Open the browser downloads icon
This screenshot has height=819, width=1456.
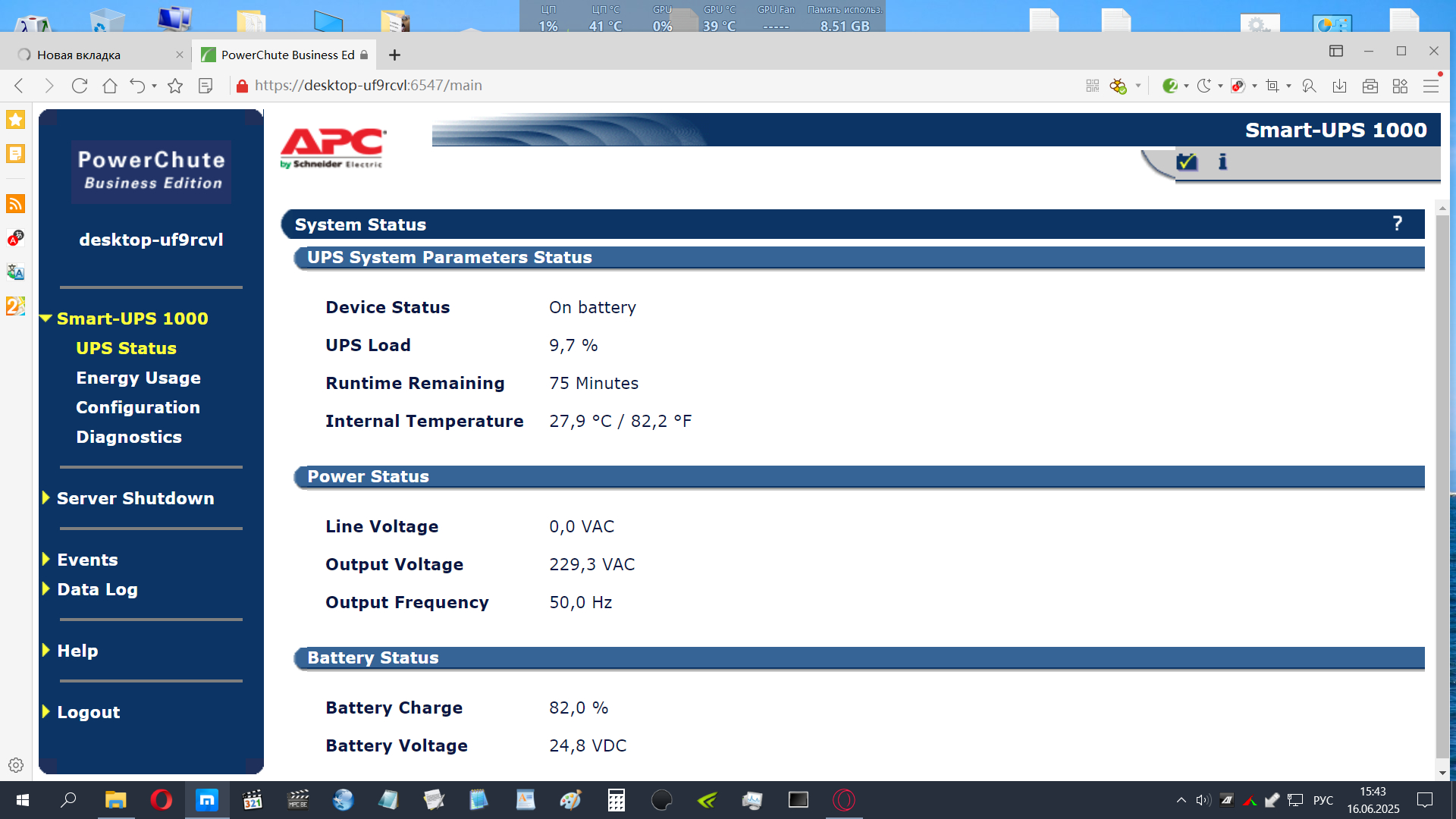click(1339, 86)
